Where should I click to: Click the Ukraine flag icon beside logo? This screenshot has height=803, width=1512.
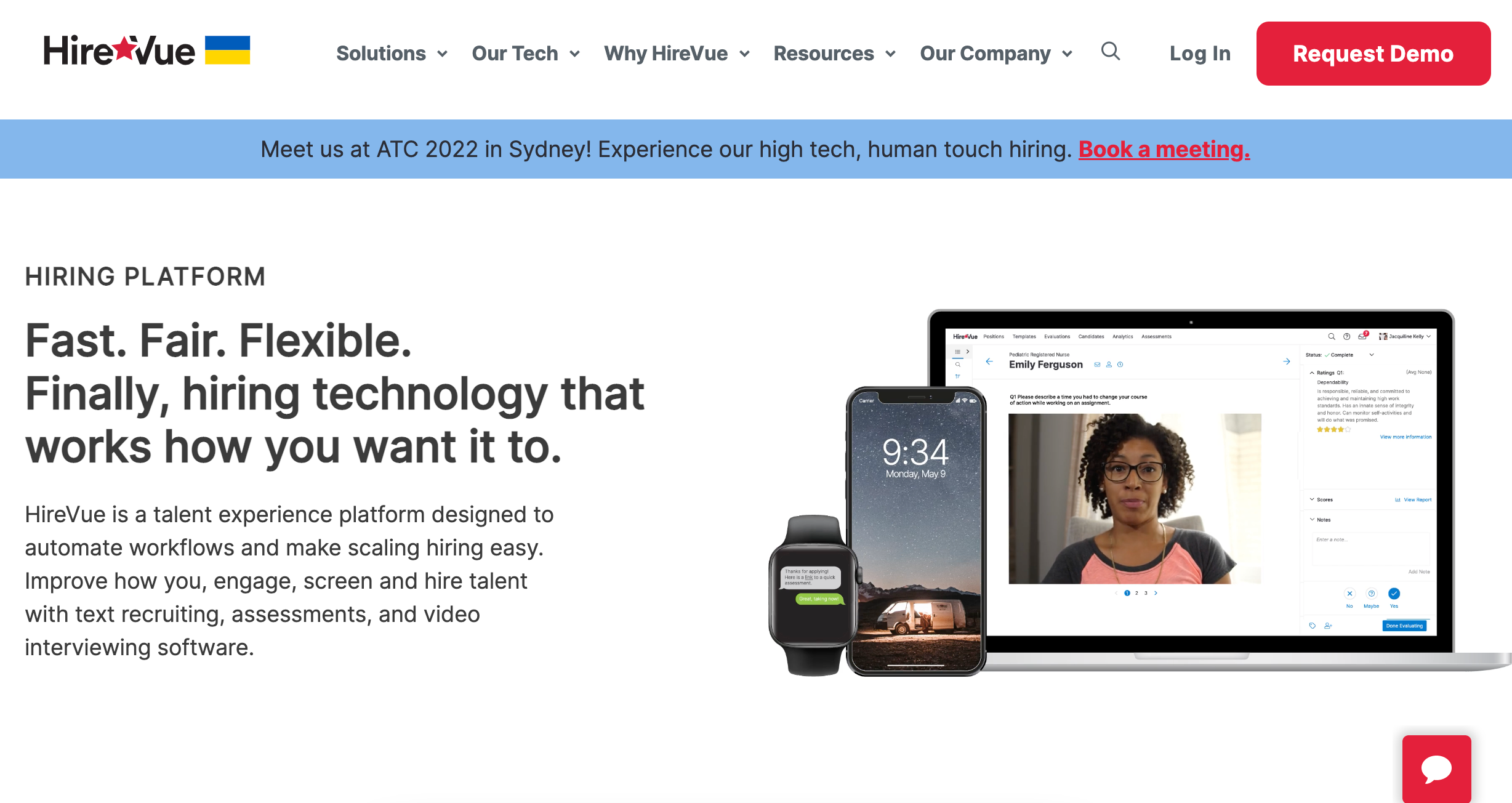pyautogui.click(x=227, y=50)
